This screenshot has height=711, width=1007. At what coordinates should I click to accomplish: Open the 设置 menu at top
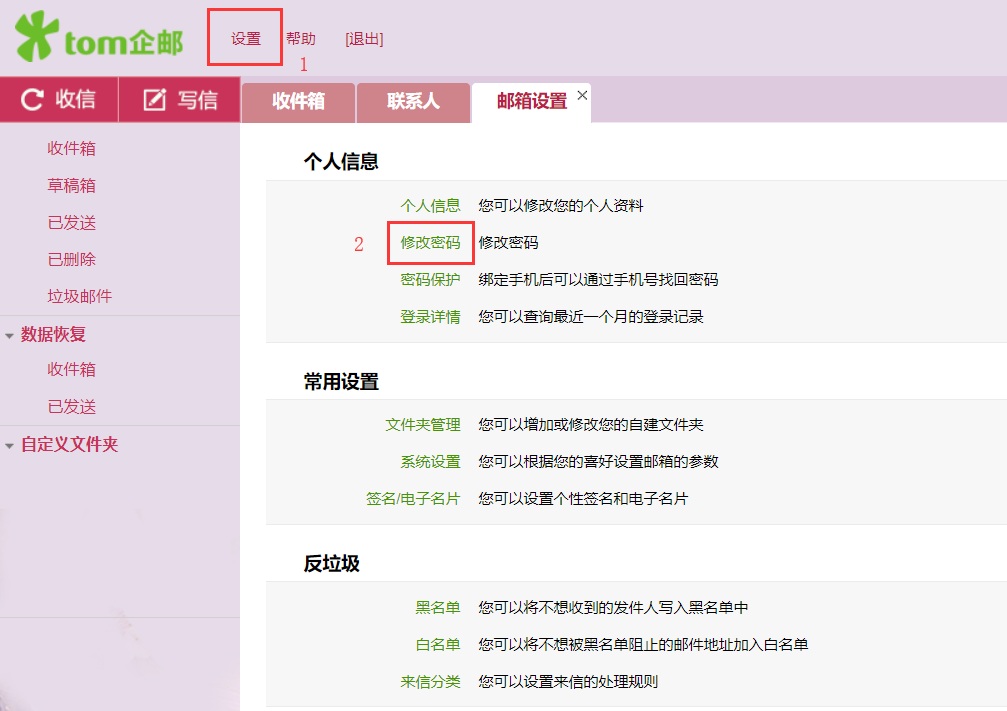point(246,39)
